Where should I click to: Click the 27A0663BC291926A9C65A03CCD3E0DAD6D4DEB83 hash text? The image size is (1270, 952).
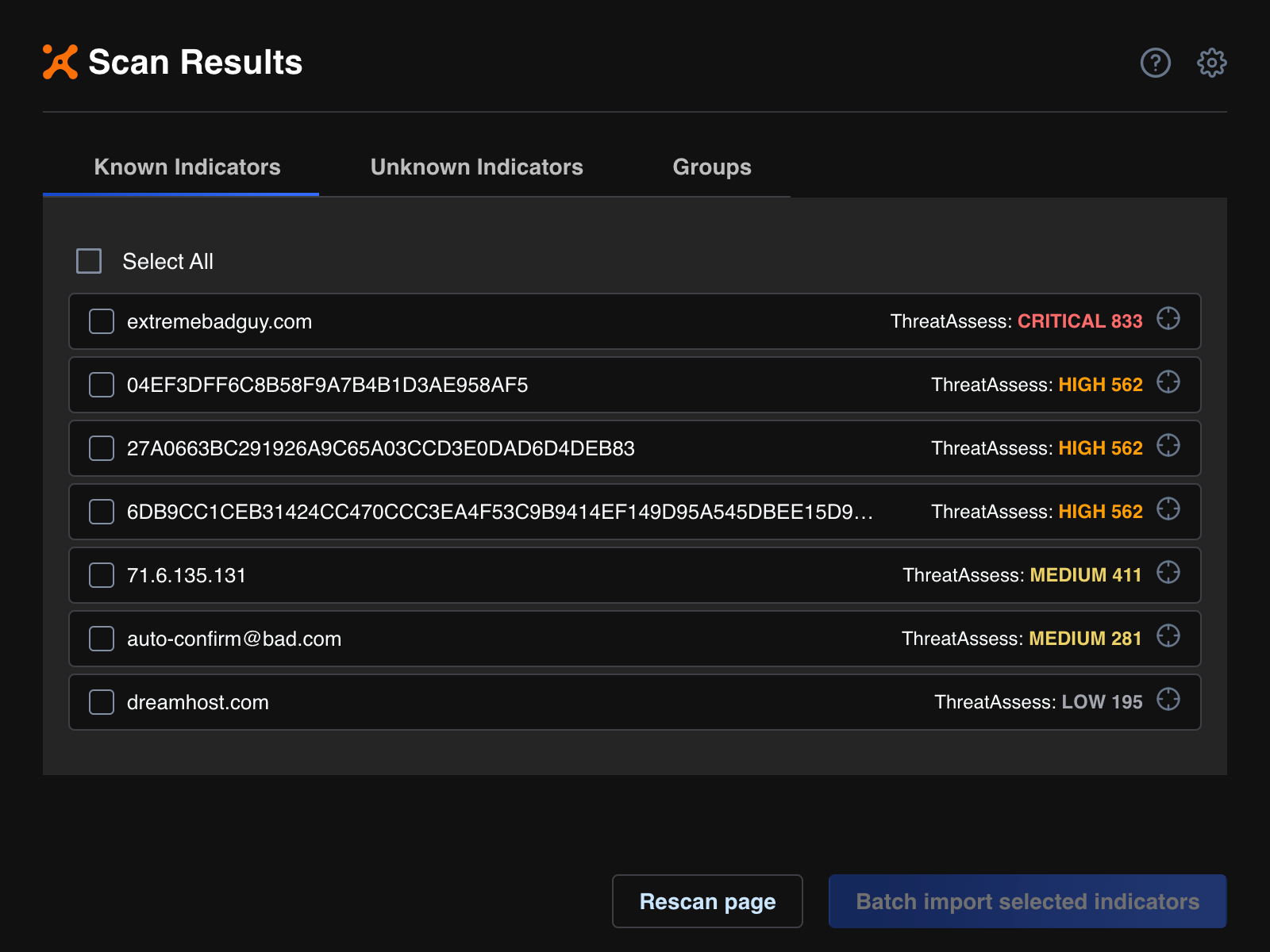point(381,448)
